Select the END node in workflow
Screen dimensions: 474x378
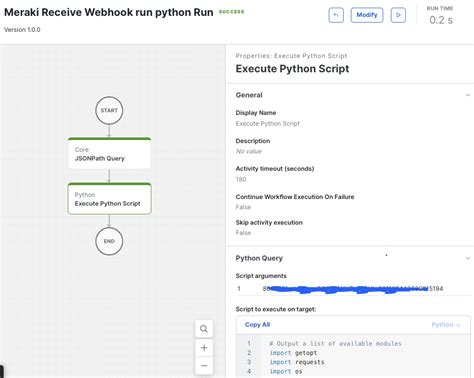click(x=109, y=241)
